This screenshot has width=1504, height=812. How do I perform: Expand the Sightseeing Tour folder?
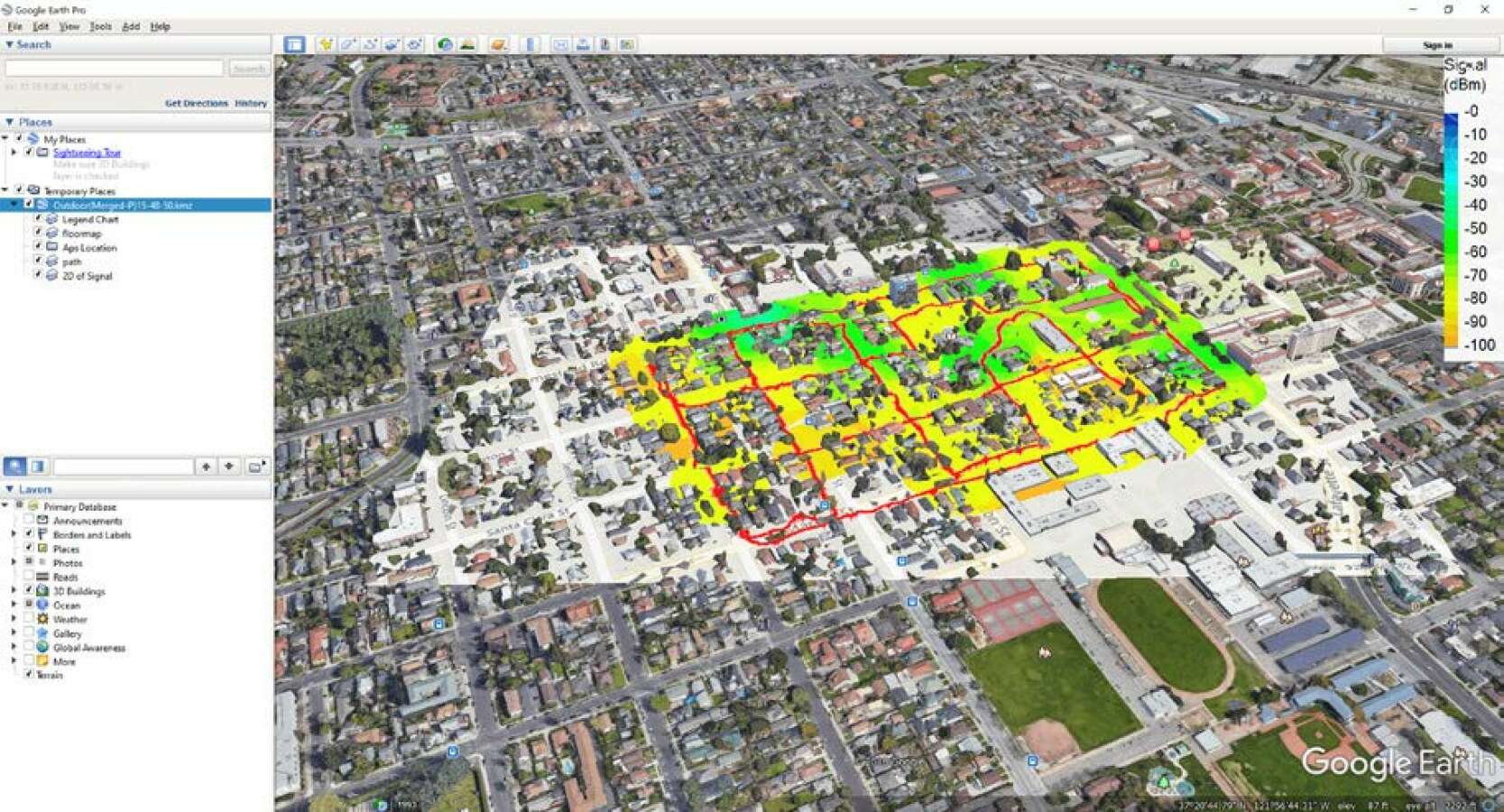[14, 152]
